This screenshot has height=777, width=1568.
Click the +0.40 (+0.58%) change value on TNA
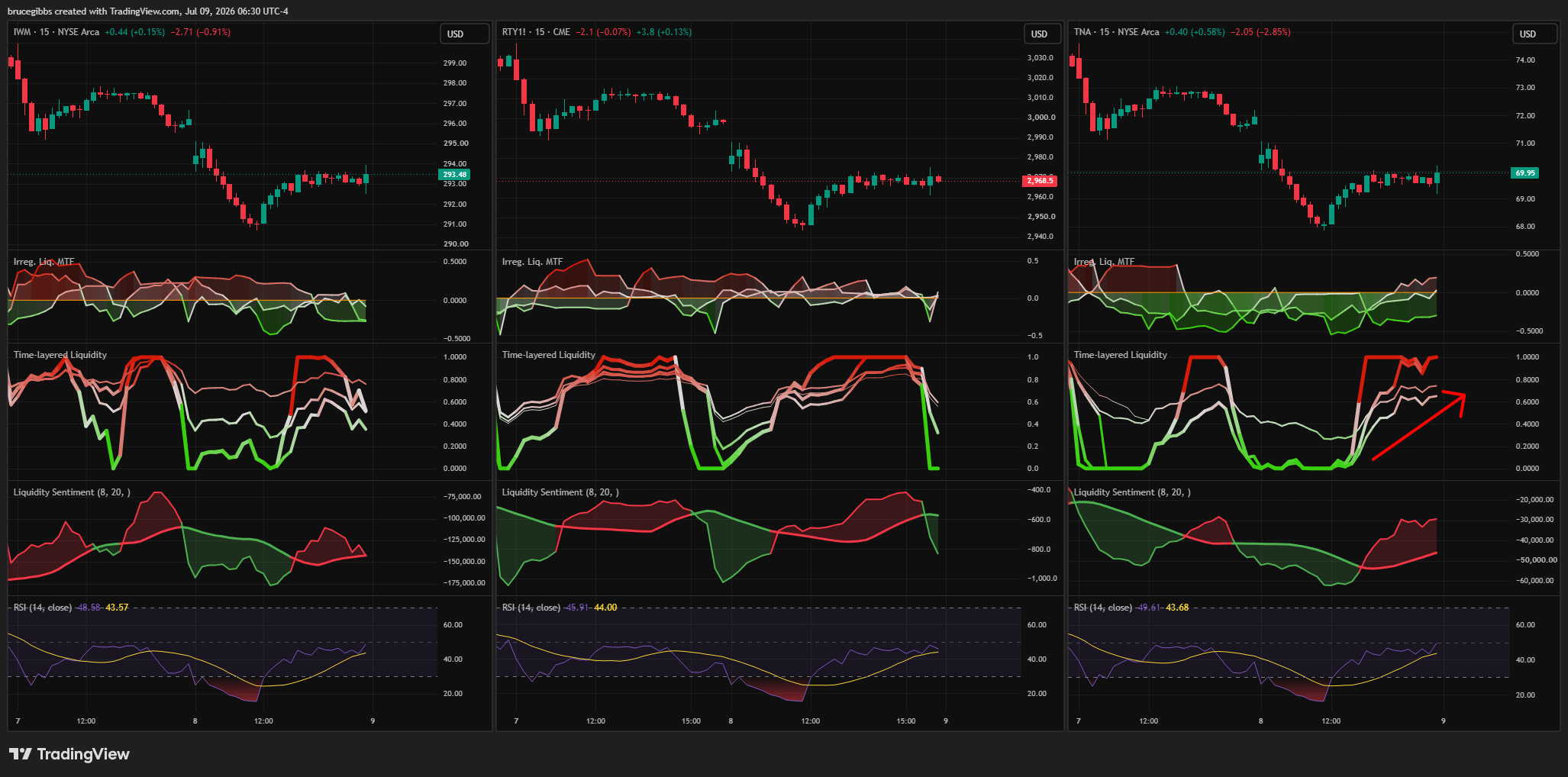click(1195, 32)
